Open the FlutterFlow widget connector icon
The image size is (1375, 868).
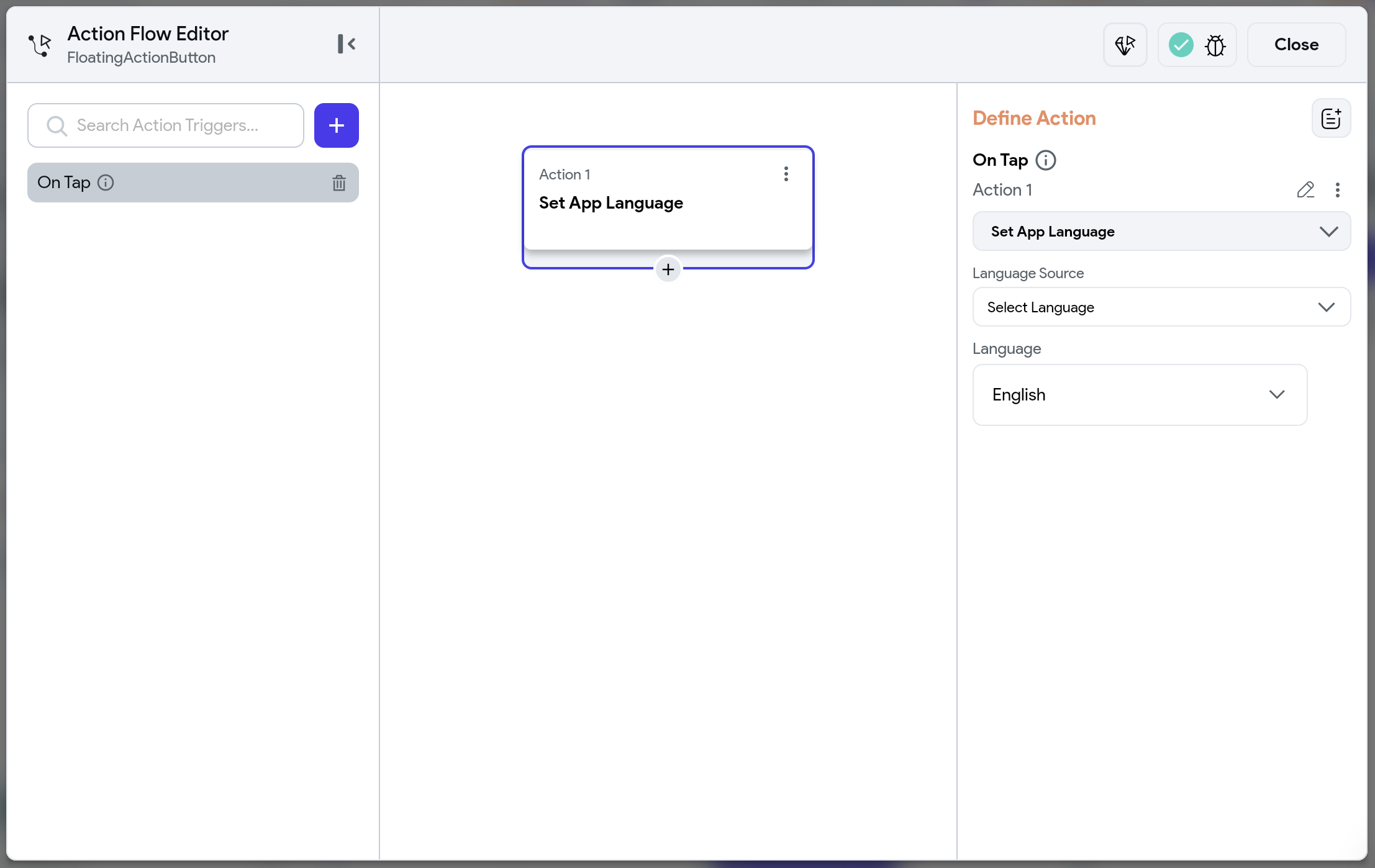pos(1124,44)
